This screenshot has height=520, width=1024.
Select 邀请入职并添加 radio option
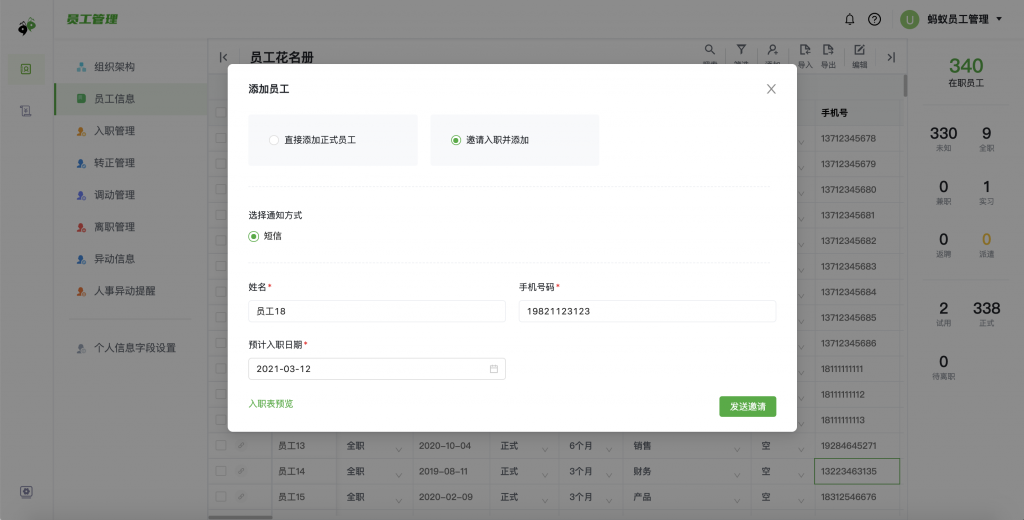[x=456, y=140]
